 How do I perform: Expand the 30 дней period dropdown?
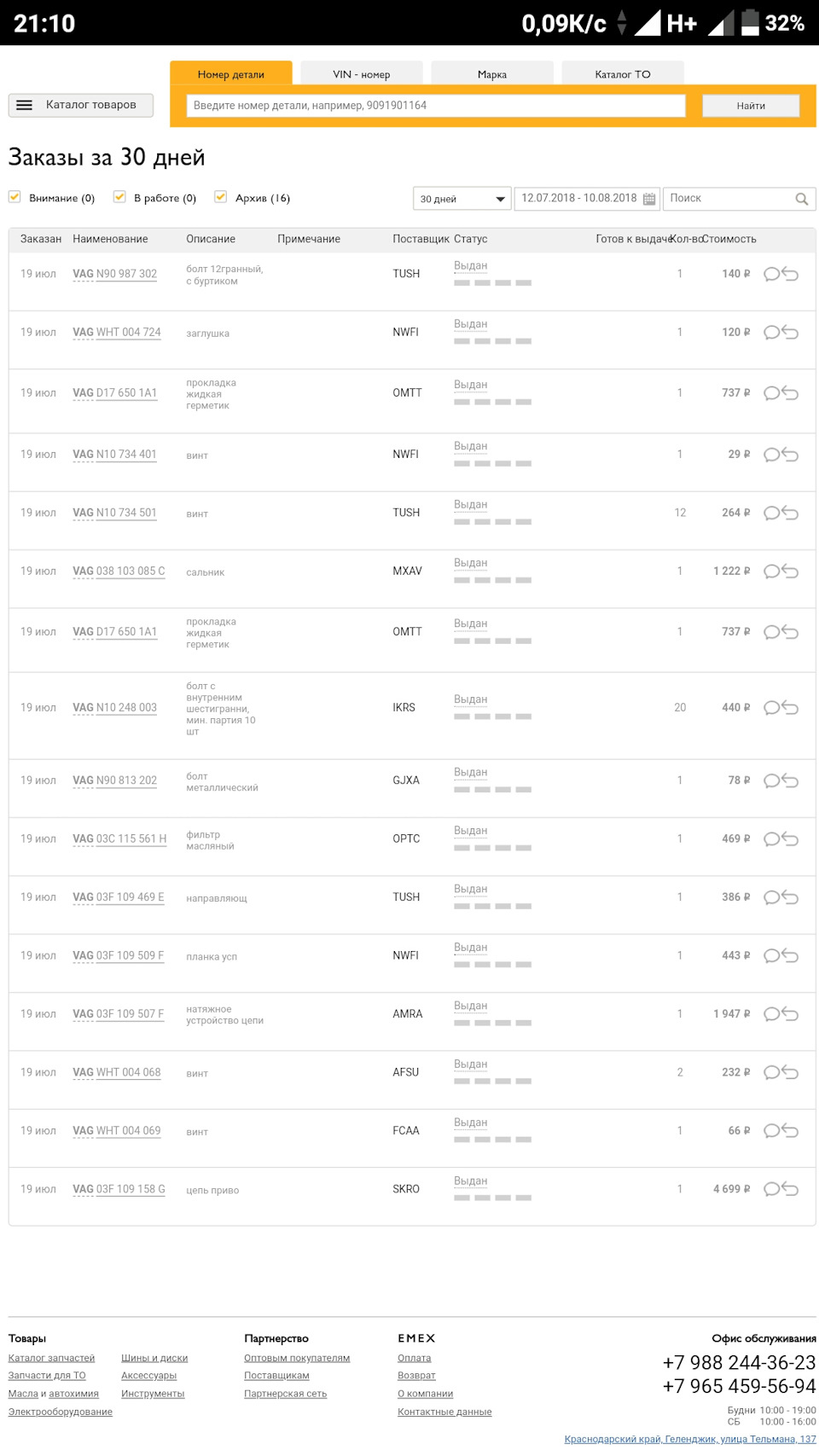[462, 199]
